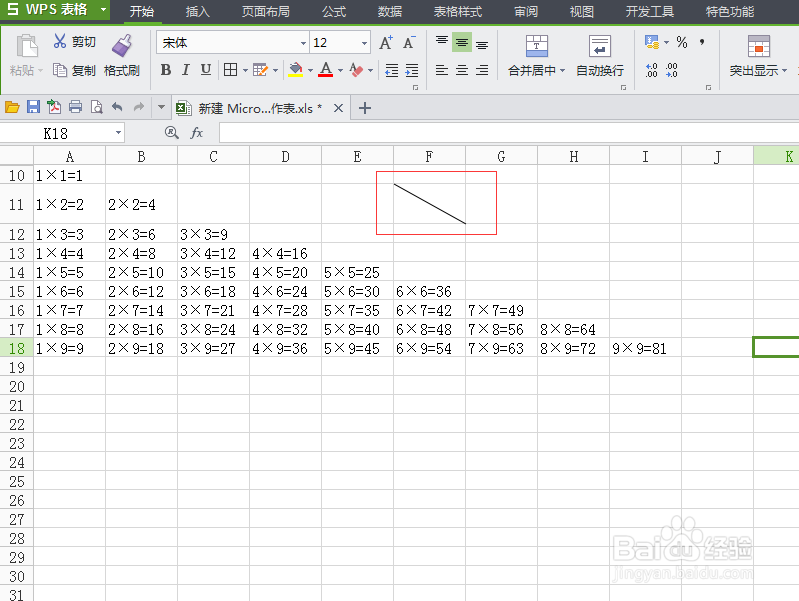799x601 pixels.
Task: Click the draw border pencil icon
Action: (260, 70)
